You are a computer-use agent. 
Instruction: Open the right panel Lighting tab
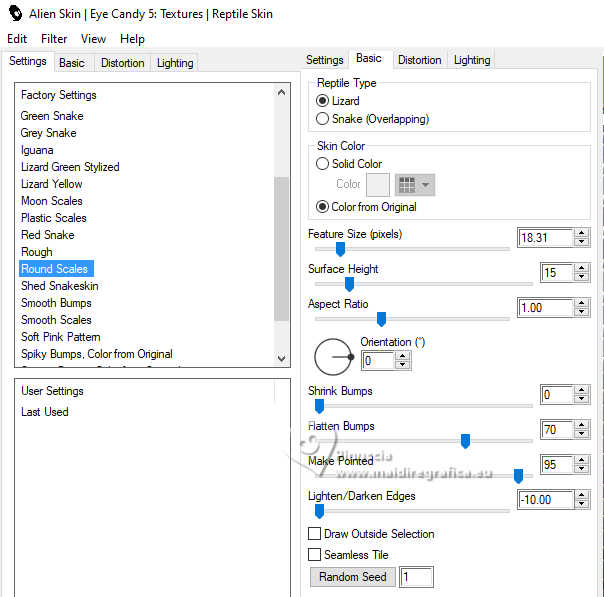pos(472,60)
